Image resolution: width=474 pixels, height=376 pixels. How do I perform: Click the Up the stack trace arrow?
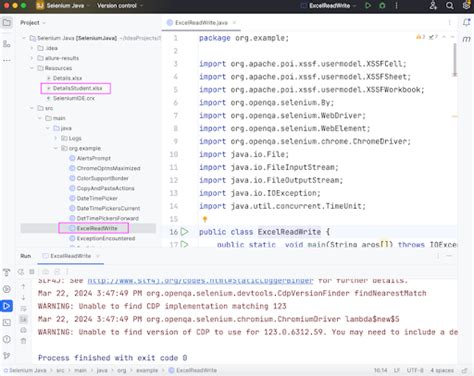coord(23,286)
